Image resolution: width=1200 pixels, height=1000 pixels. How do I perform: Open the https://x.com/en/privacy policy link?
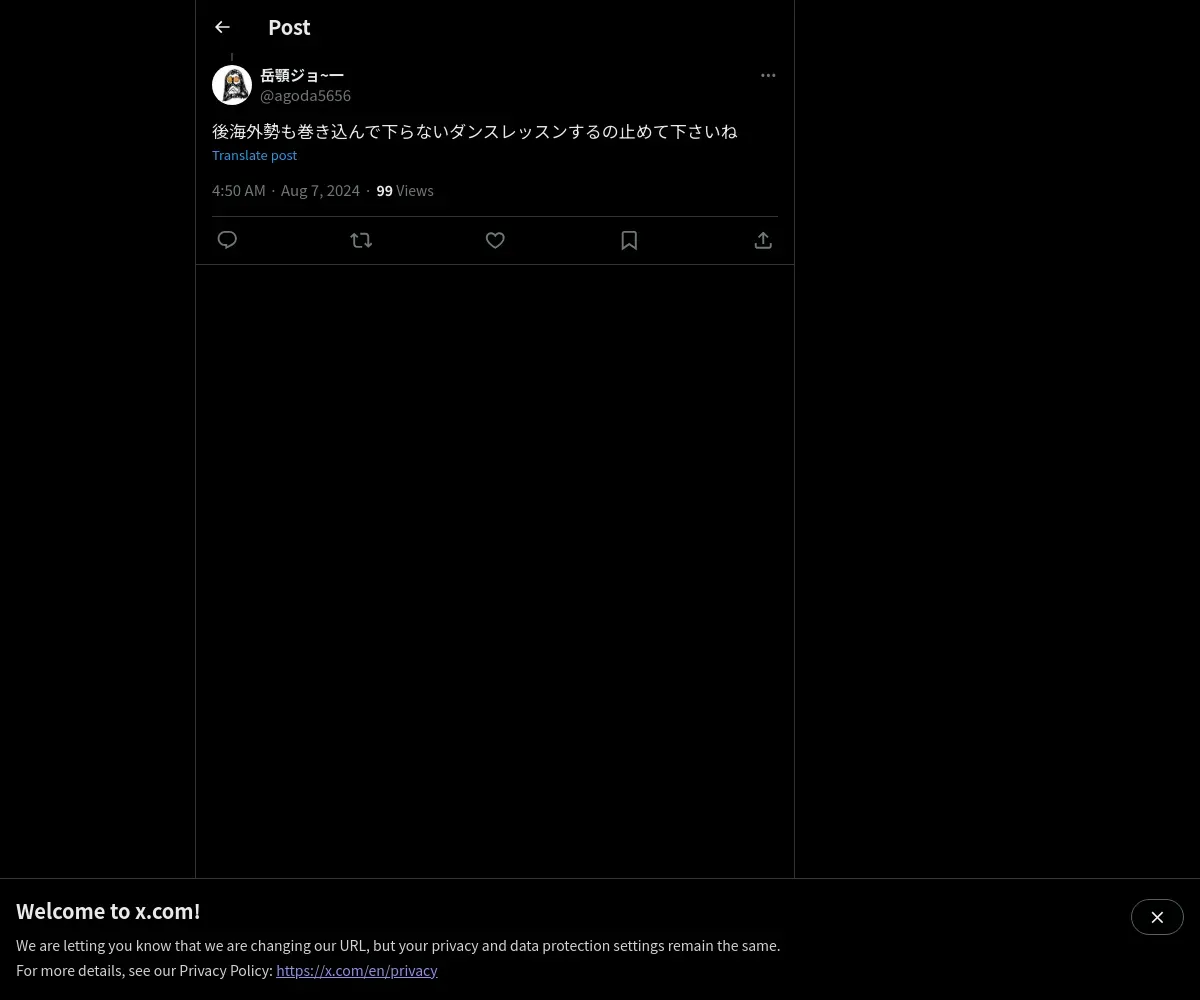coord(357,970)
